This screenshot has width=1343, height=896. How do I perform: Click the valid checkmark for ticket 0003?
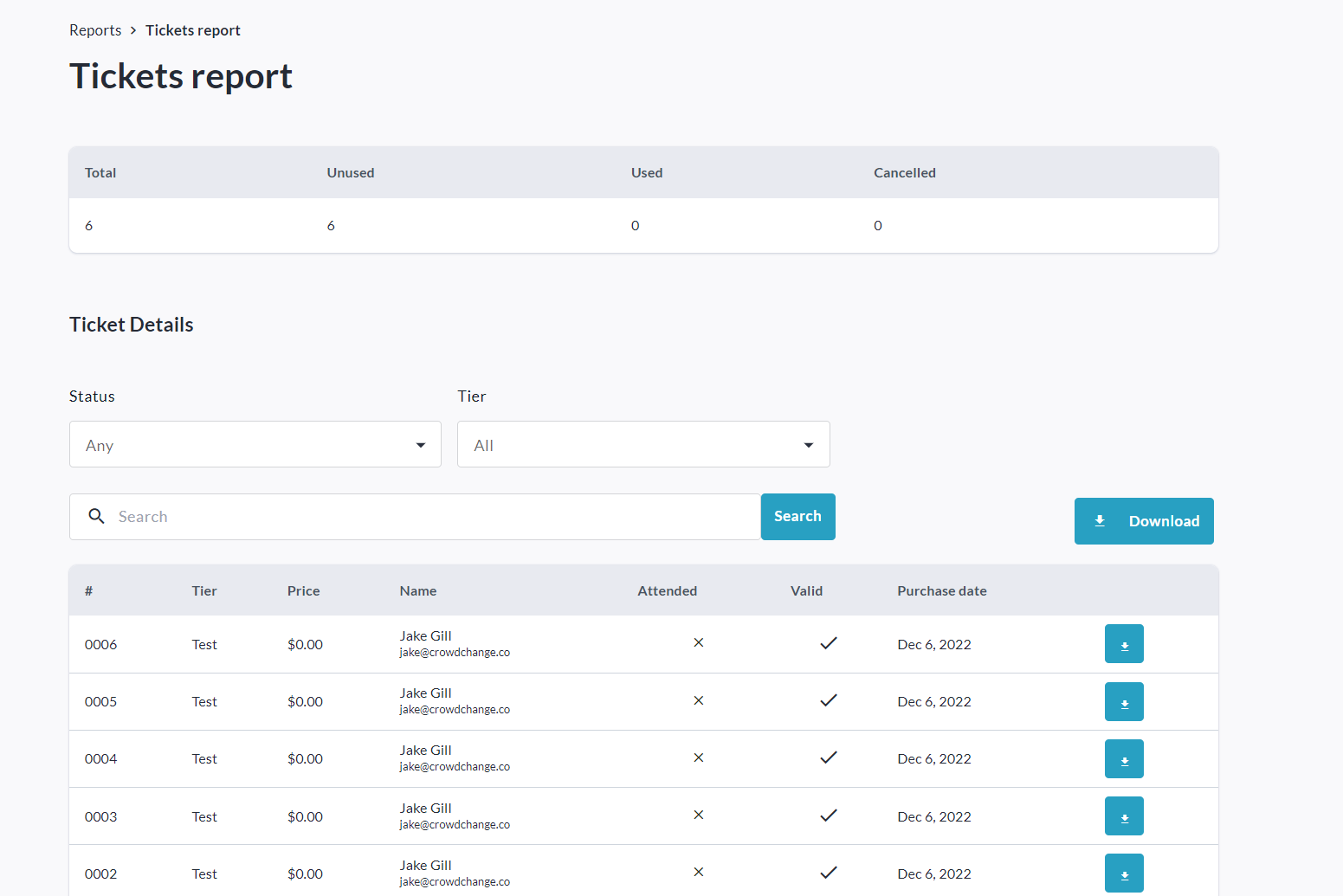pos(828,815)
